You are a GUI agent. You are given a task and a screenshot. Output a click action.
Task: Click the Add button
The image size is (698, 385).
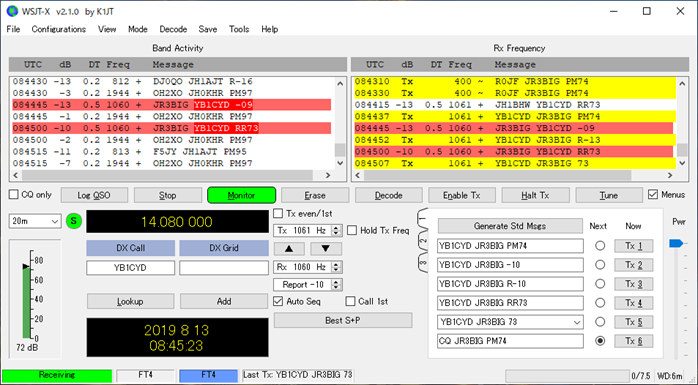click(224, 301)
